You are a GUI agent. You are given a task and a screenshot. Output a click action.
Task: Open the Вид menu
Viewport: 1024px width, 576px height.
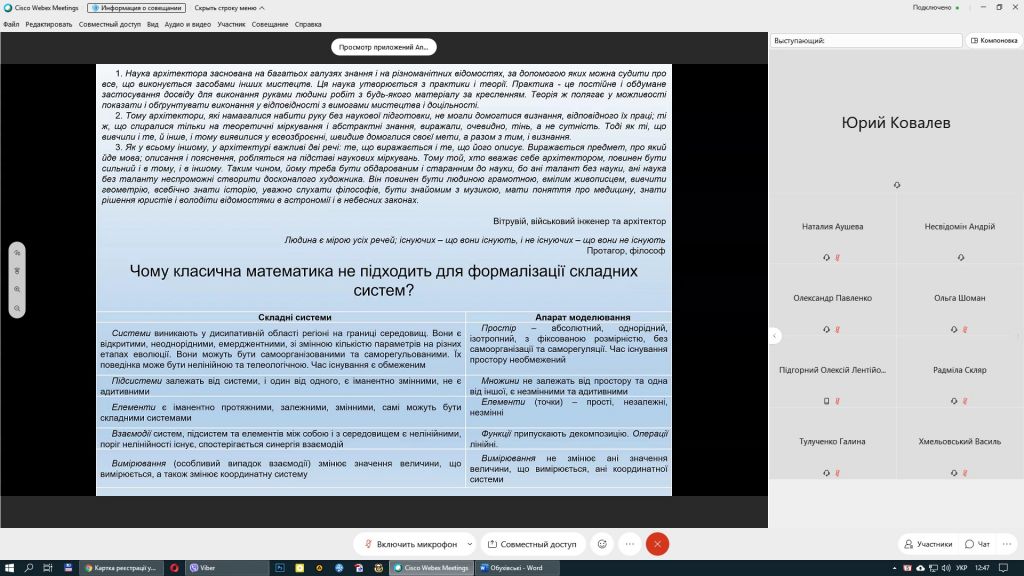(152, 24)
